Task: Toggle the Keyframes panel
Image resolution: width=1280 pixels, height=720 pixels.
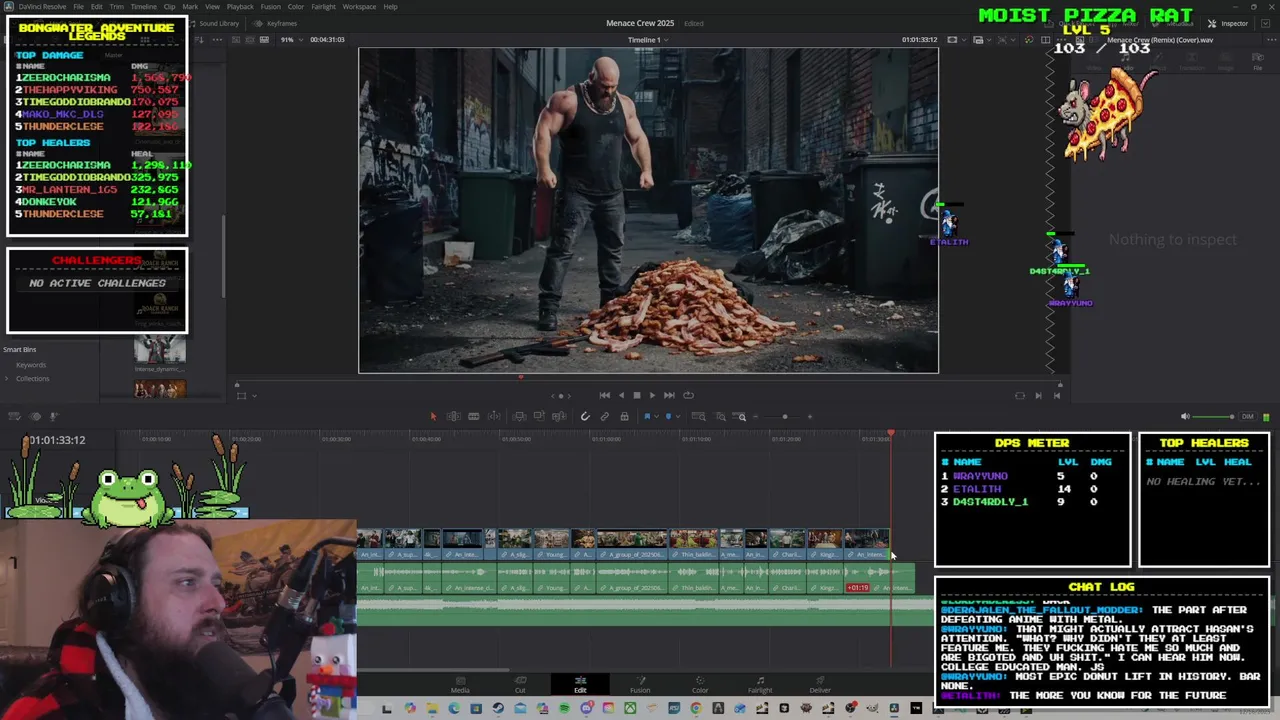Action: pos(276,23)
